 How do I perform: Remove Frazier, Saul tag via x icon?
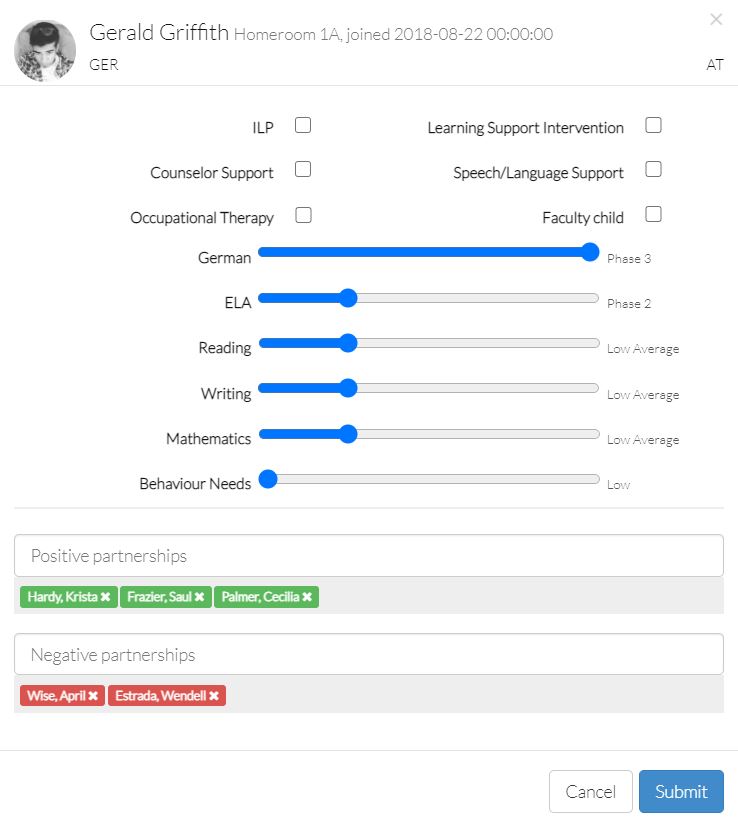[200, 597]
